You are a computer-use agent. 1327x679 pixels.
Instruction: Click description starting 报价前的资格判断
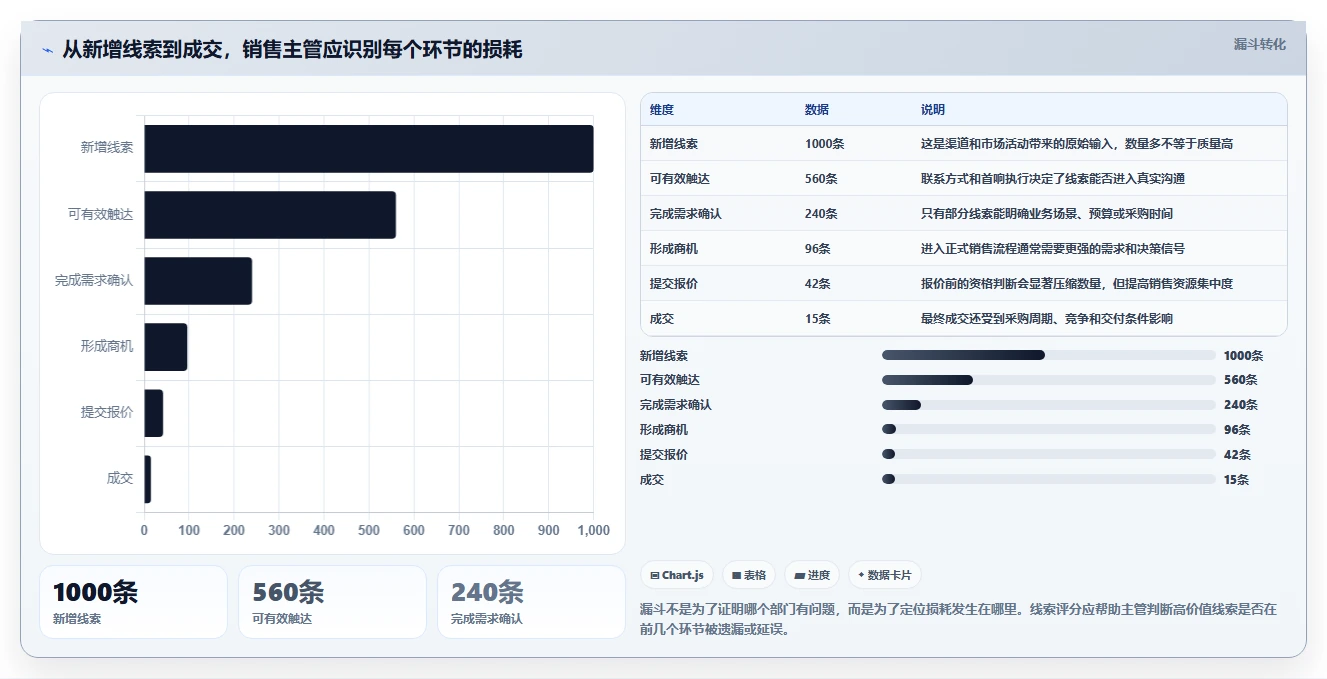[1077, 284]
